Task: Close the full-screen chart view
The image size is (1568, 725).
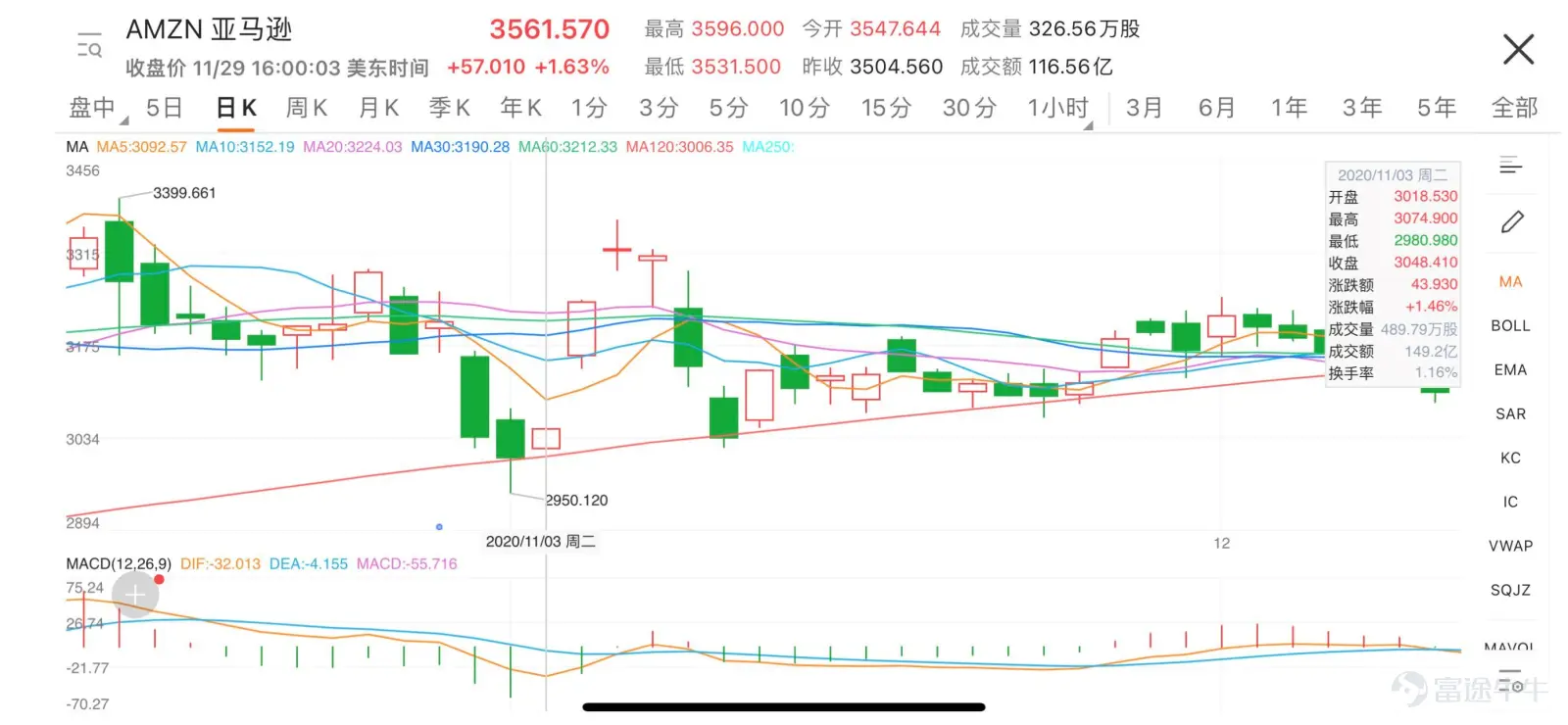Action: 1518,49
